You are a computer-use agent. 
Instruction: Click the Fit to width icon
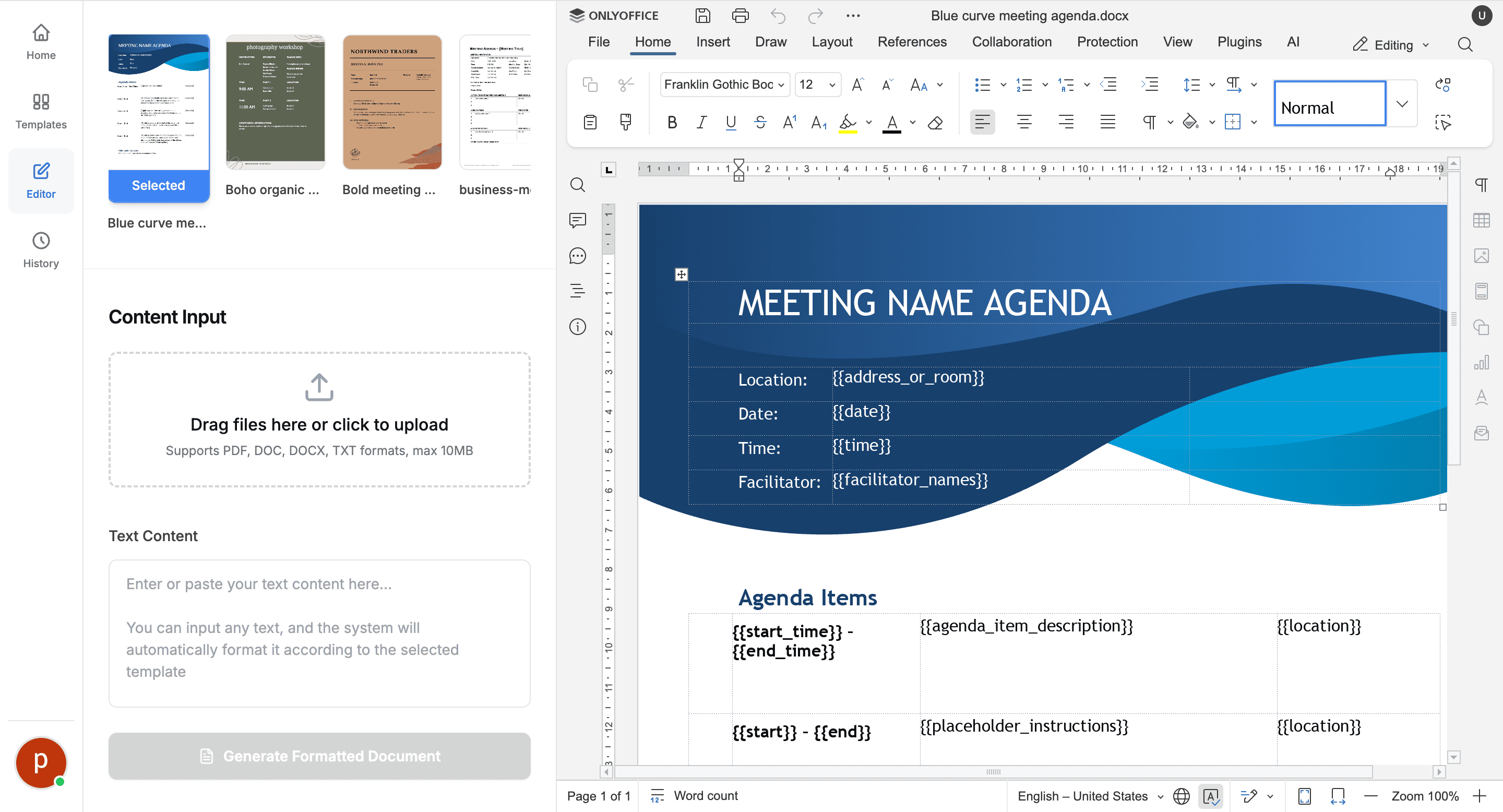pyautogui.click(x=1338, y=796)
